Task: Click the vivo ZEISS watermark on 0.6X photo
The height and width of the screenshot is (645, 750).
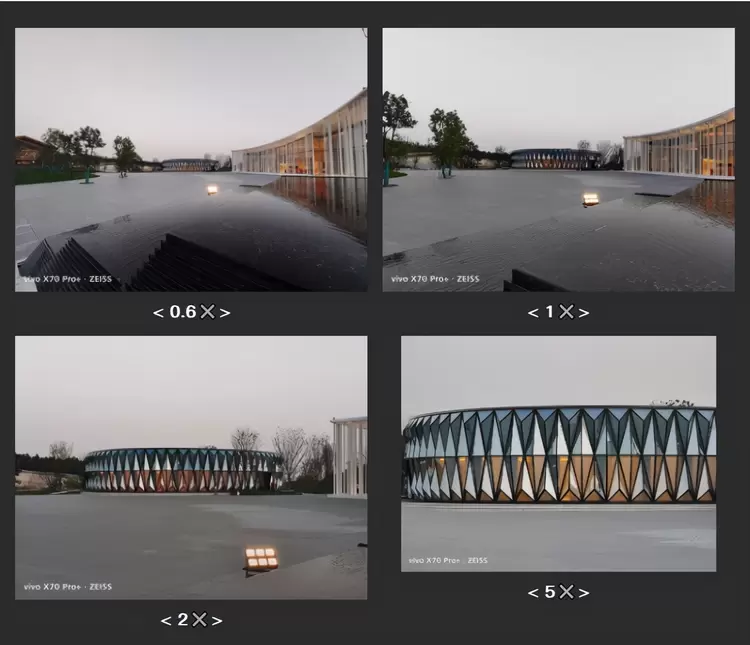Action: (x=67, y=279)
